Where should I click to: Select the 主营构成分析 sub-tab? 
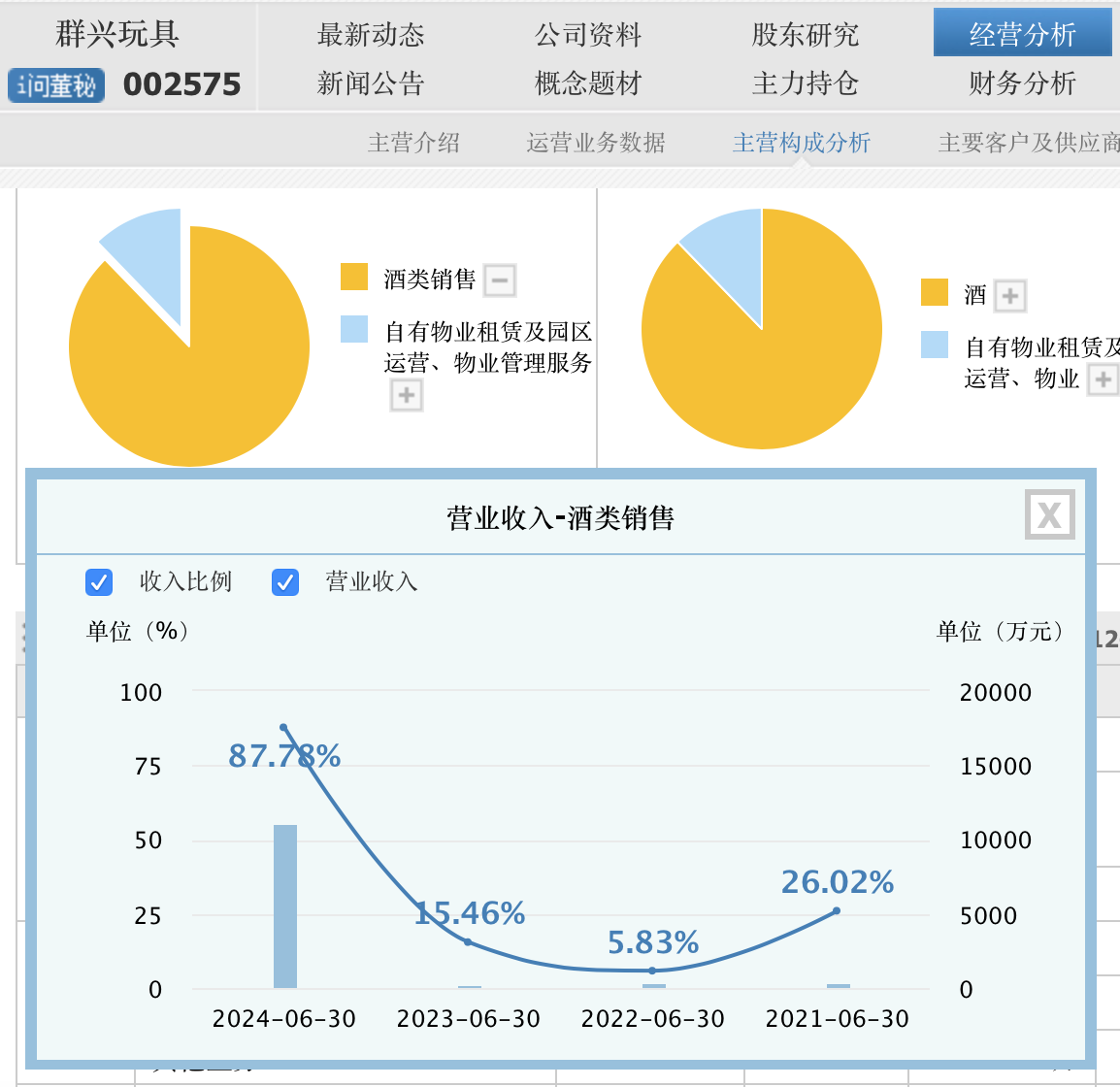[x=801, y=143]
